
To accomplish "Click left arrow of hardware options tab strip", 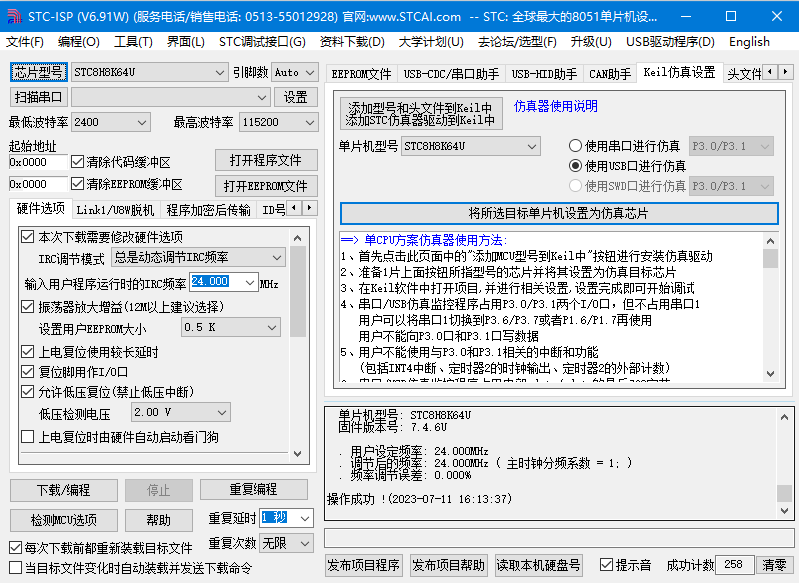I will [294, 208].
